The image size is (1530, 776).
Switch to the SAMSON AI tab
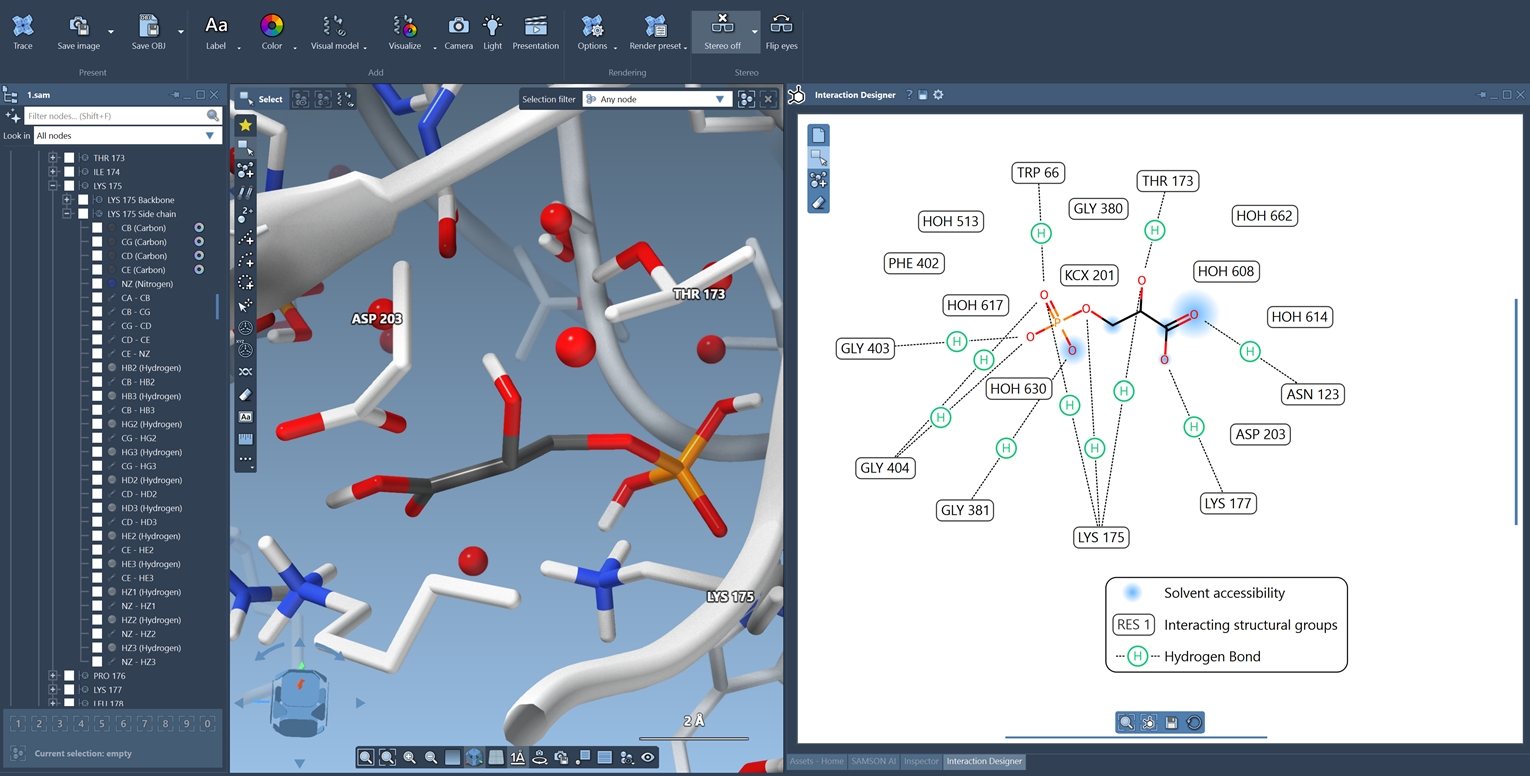[874, 761]
